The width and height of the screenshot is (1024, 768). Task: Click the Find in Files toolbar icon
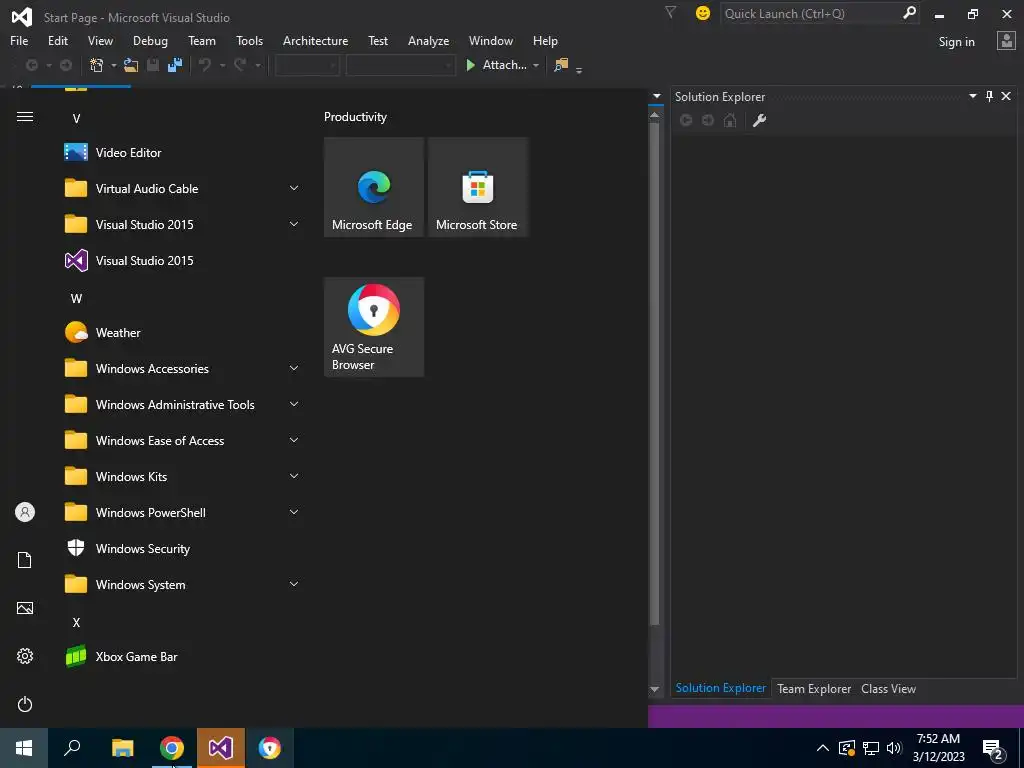(x=561, y=65)
